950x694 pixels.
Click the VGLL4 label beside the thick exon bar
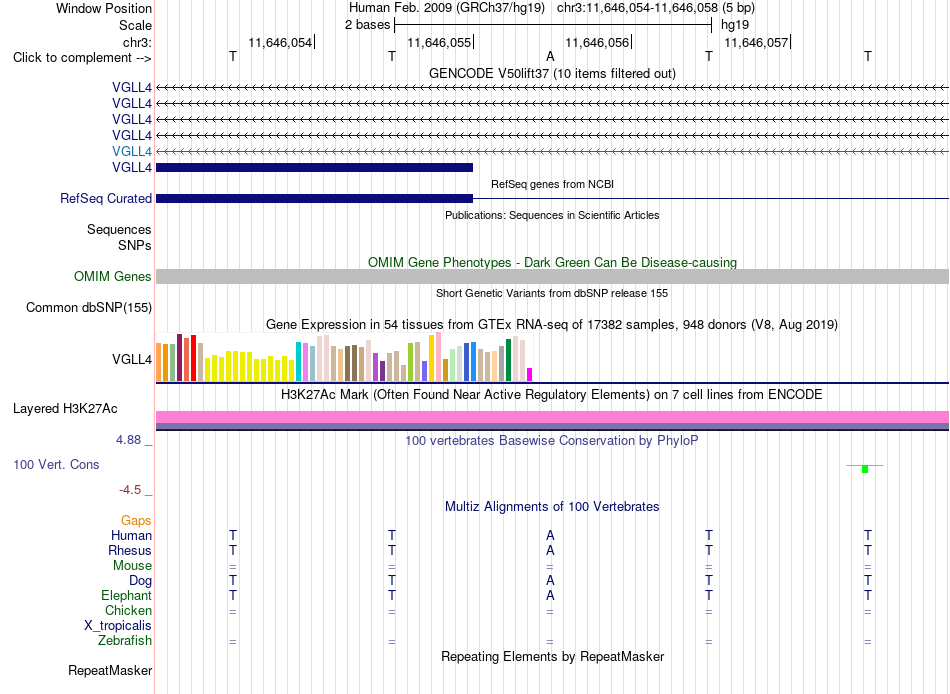pyautogui.click(x=131, y=167)
